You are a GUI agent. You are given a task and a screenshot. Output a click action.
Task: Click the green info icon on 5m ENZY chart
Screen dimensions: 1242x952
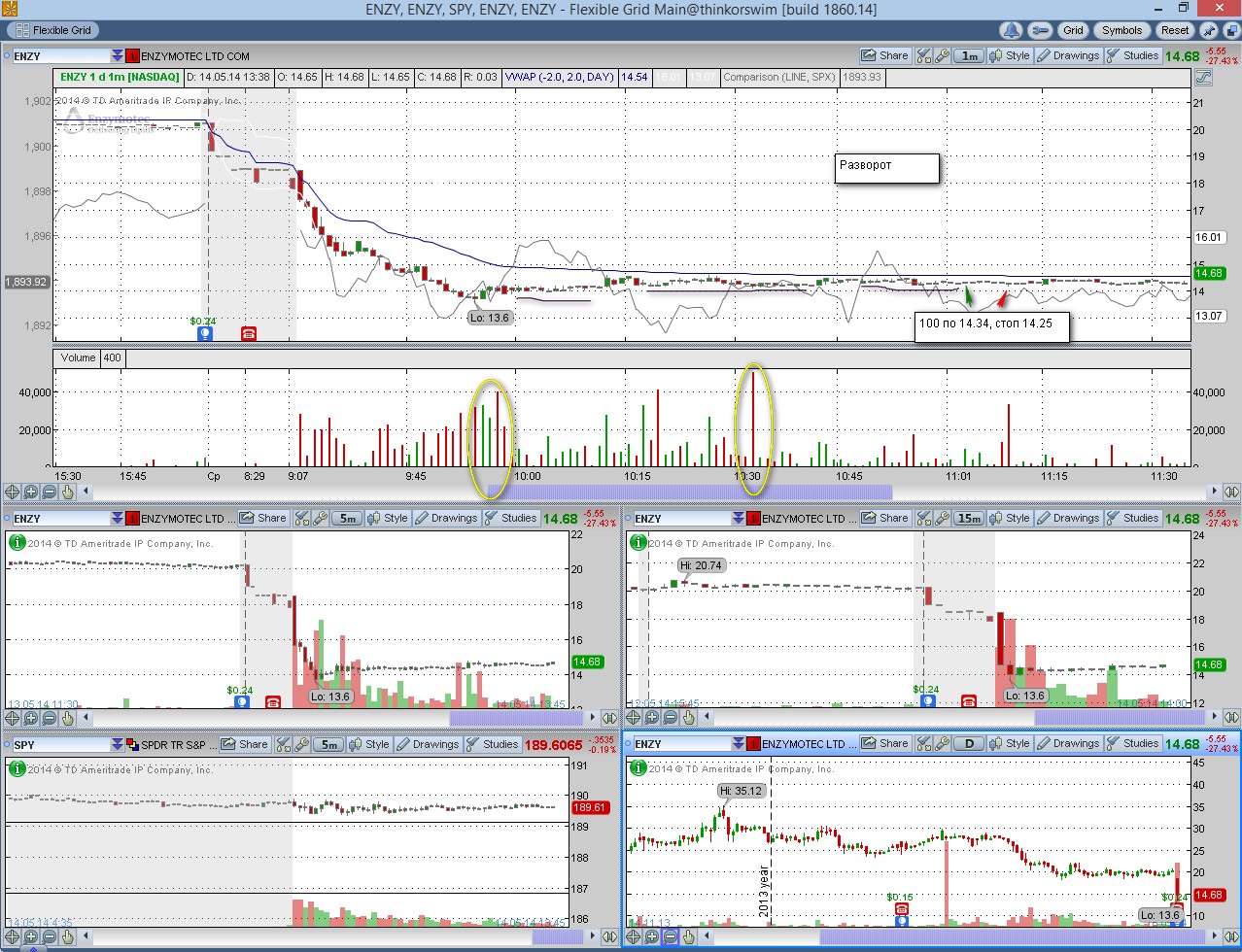[x=17, y=542]
